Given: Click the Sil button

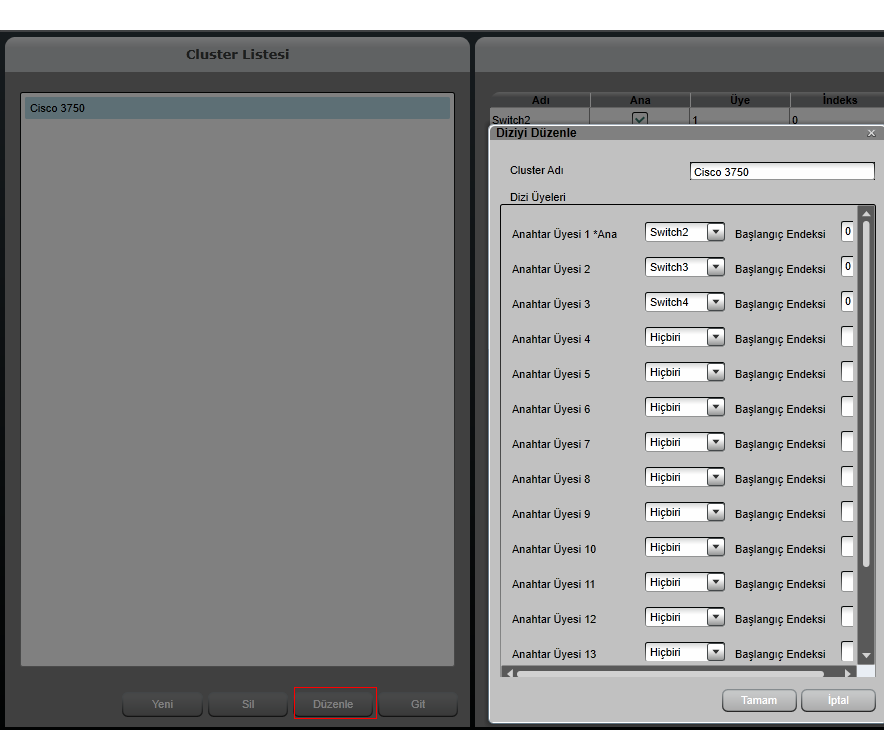Looking at the screenshot, I should [x=248, y=704].
